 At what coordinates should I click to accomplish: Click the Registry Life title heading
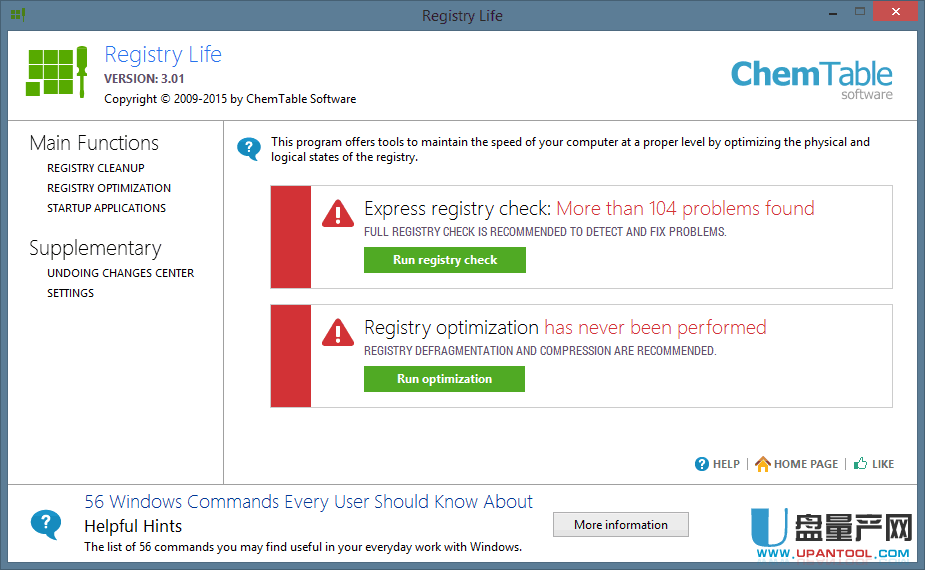[x=163, y=55]
